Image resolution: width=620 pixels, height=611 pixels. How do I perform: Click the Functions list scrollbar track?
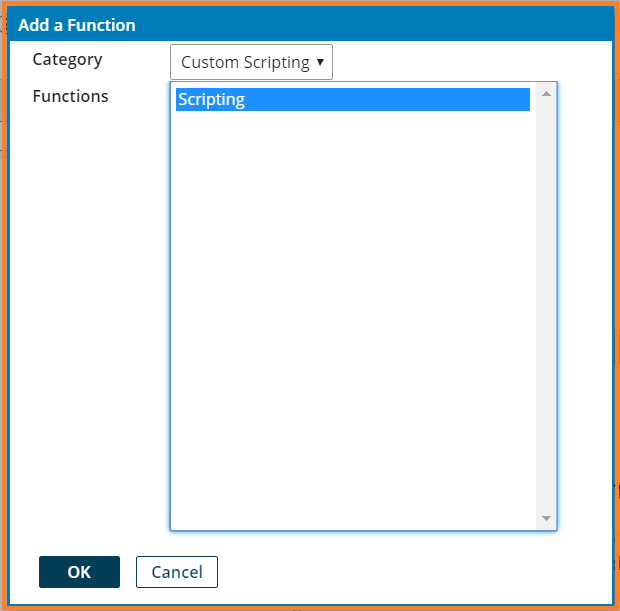546,300
